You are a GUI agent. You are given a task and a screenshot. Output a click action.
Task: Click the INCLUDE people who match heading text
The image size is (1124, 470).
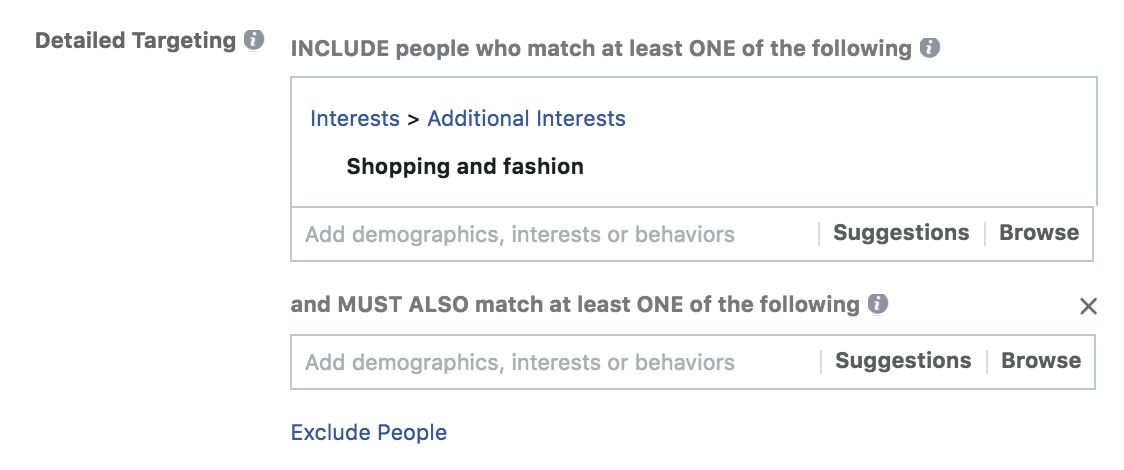tap(601, 47)
